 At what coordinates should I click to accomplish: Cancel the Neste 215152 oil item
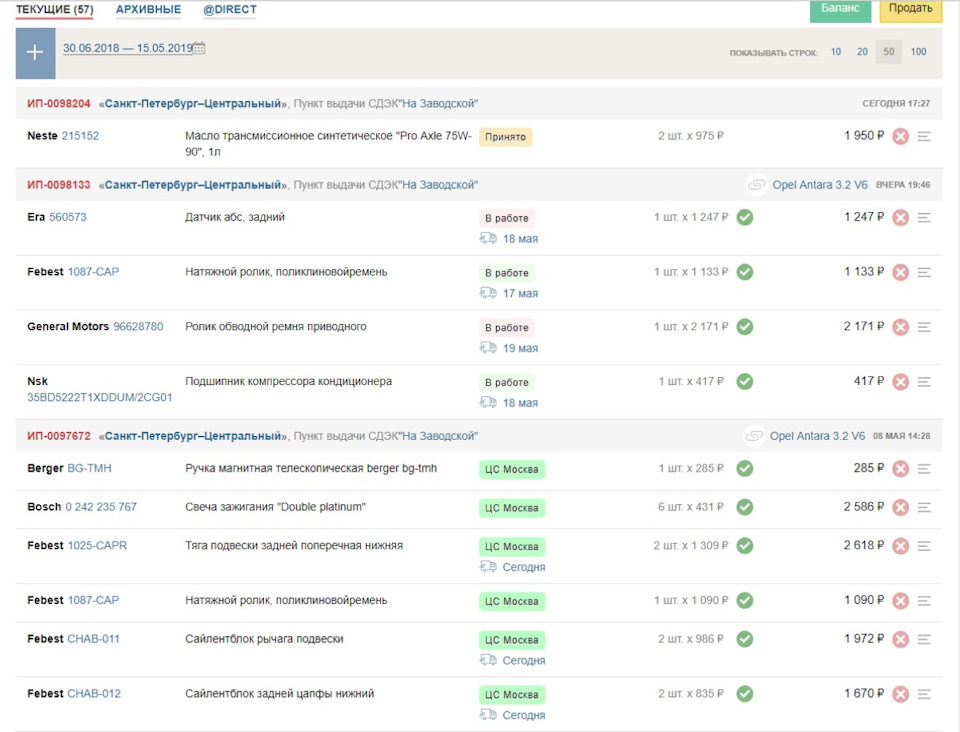point(900,136)
